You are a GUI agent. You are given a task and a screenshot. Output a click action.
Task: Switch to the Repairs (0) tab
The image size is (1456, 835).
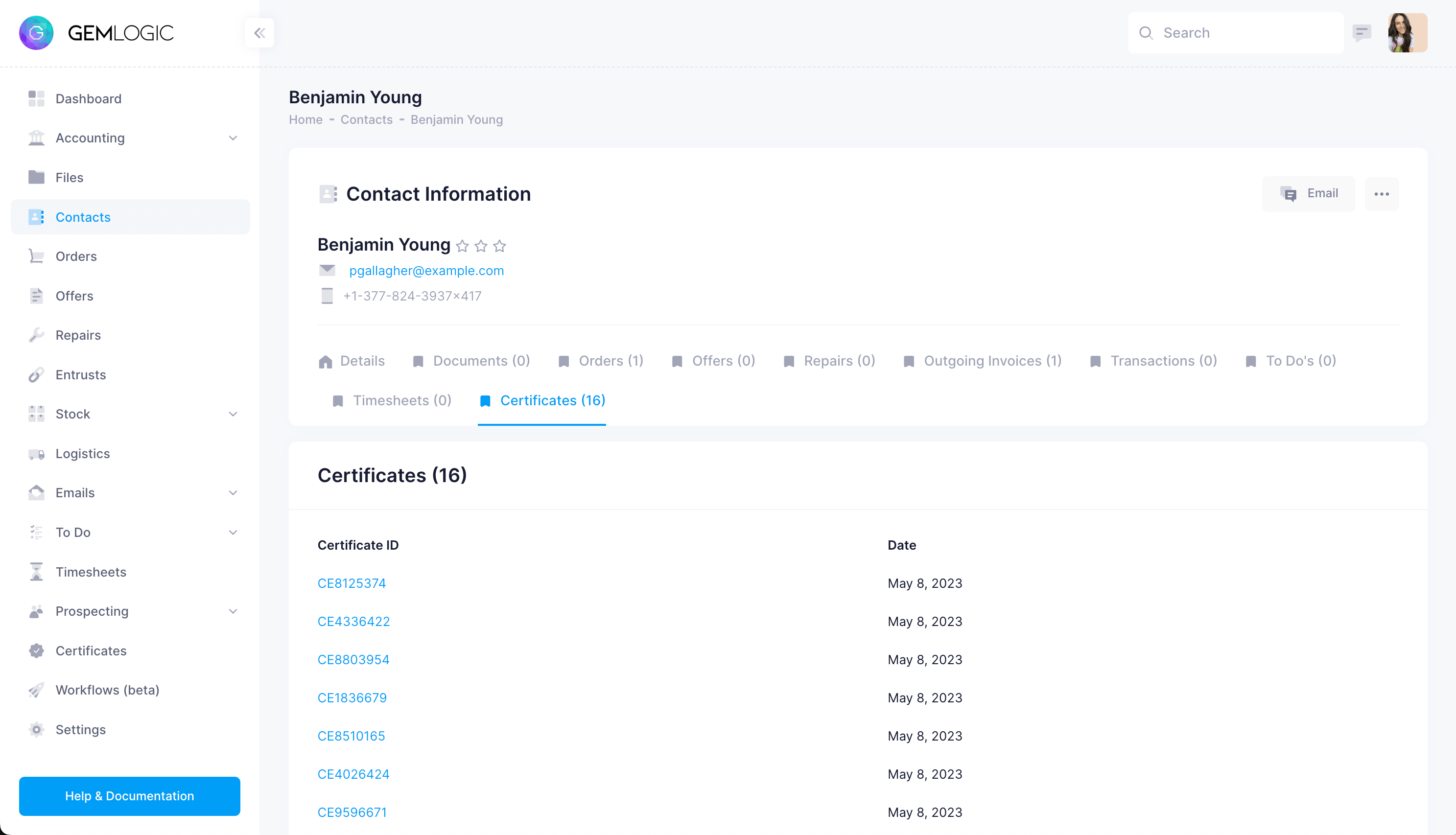[829, 361]
